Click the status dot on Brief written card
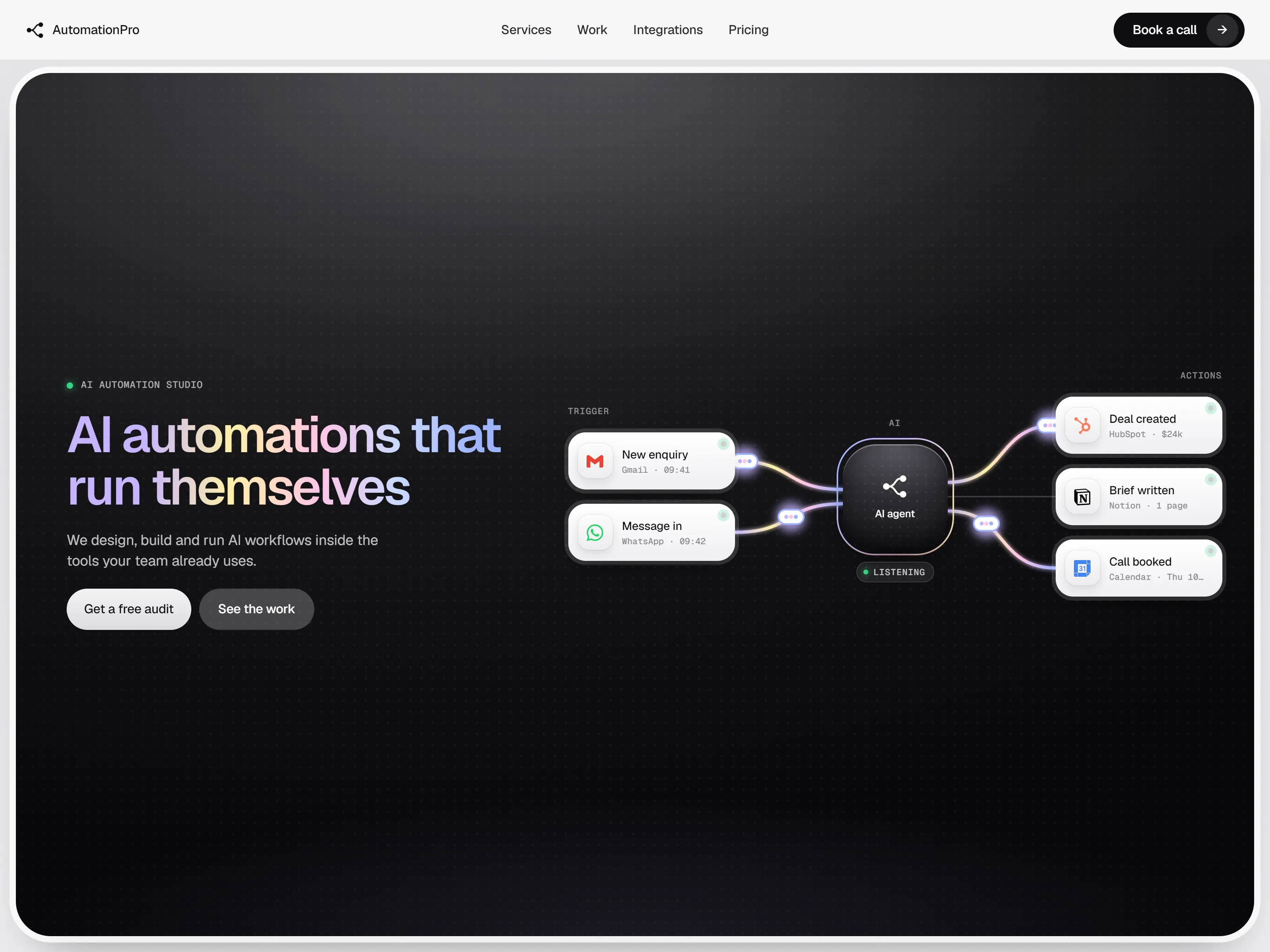1270x952 pixels. click(x=1210, y=480)
